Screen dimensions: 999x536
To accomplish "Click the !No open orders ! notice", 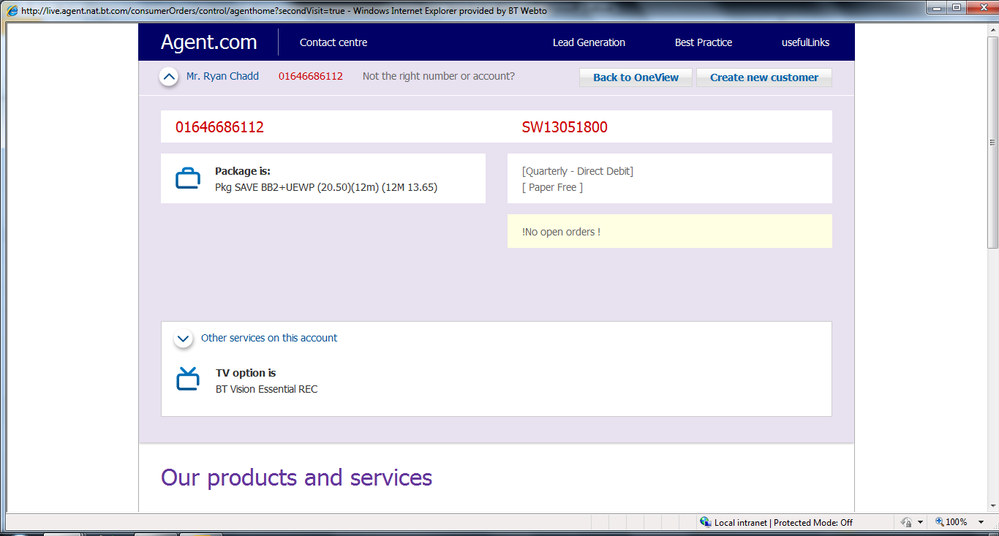I will (670, 231).
